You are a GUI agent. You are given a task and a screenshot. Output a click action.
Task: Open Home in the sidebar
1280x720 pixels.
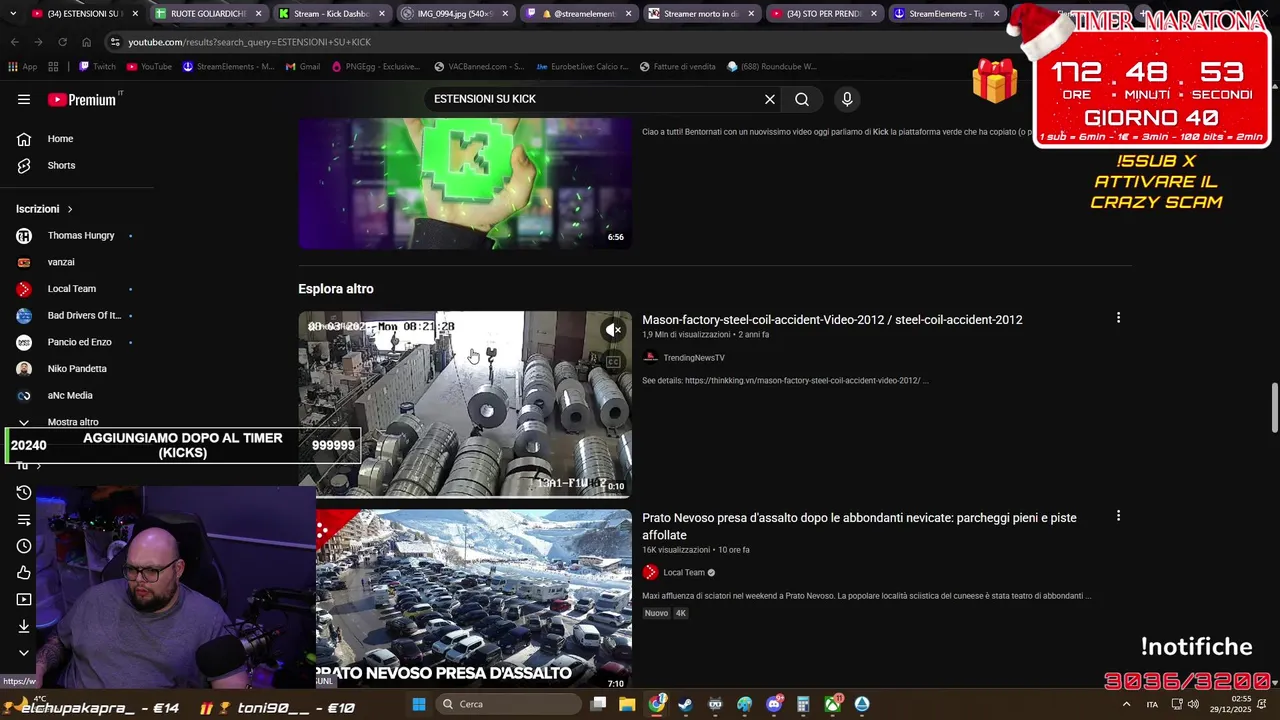(60, 139)
